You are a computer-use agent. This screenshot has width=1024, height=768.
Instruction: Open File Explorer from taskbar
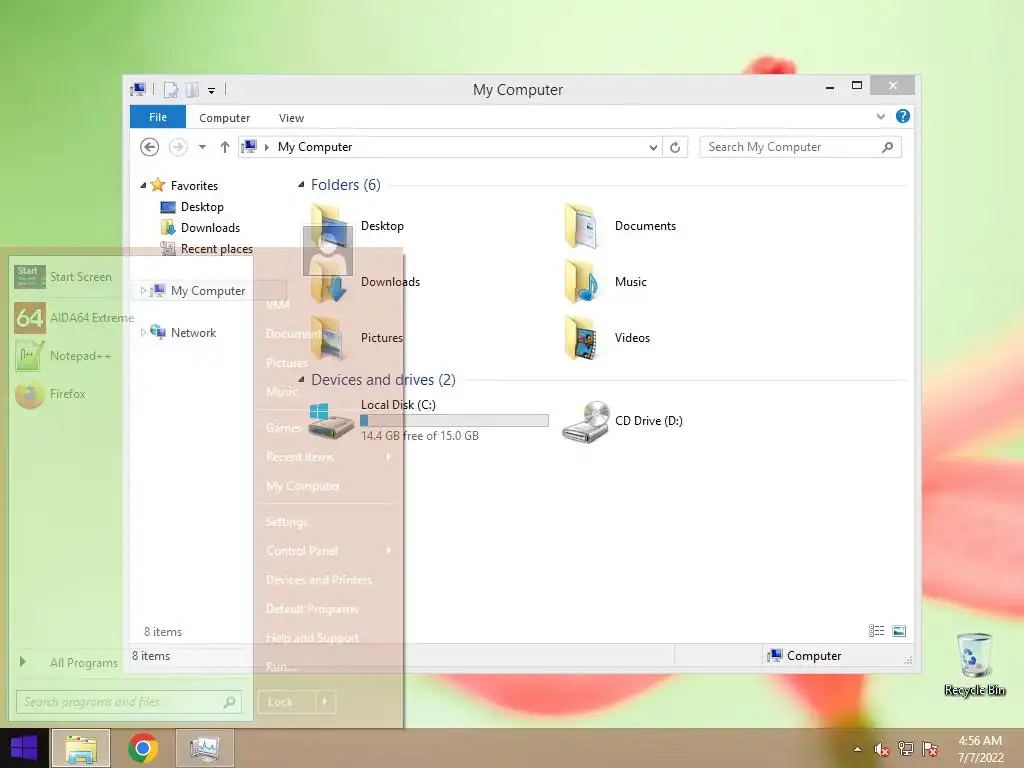pyautogui.click(x=80, y=748)
